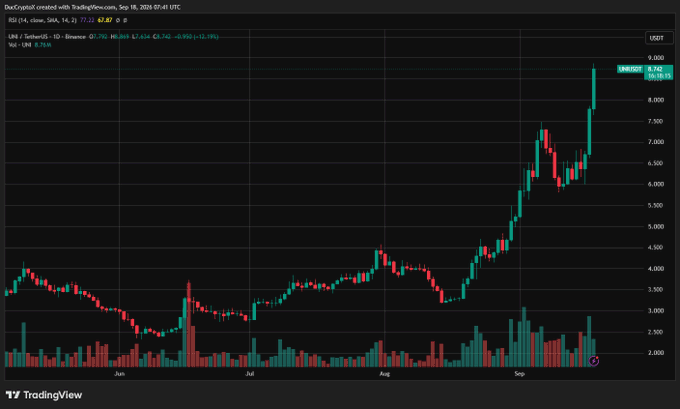Click the purple RSI value 77.22
The height and width of the screenshot is (409, 680).
click(x=87, y=20)
